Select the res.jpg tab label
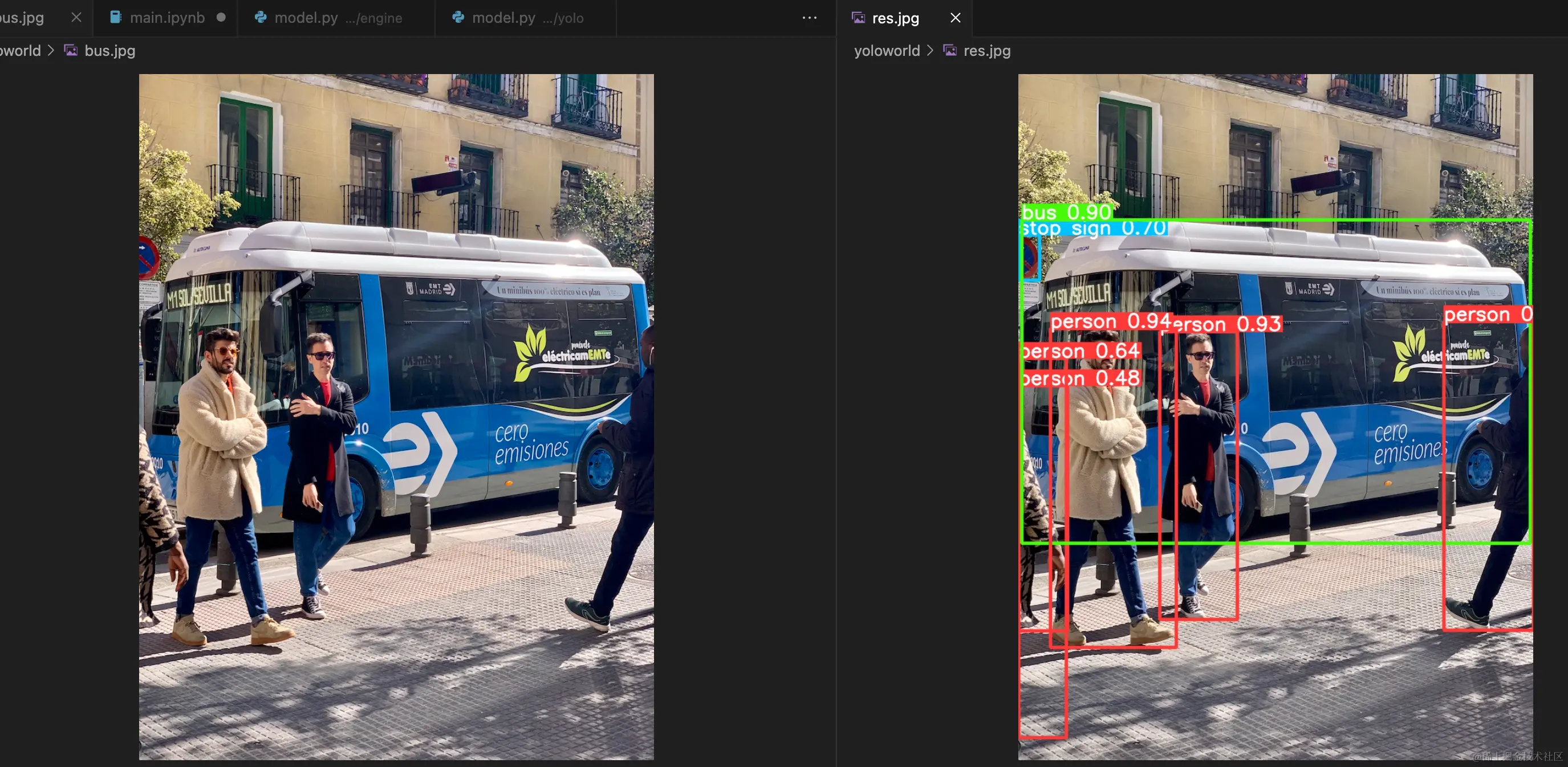 pyautogui.click(x=895, y=18)
